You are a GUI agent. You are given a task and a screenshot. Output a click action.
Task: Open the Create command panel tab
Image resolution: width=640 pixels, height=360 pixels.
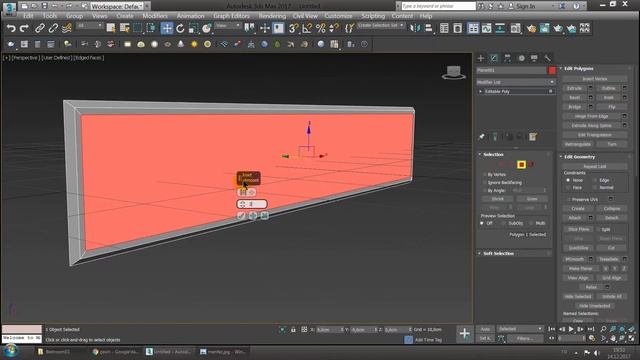click(x=481, y=58)
